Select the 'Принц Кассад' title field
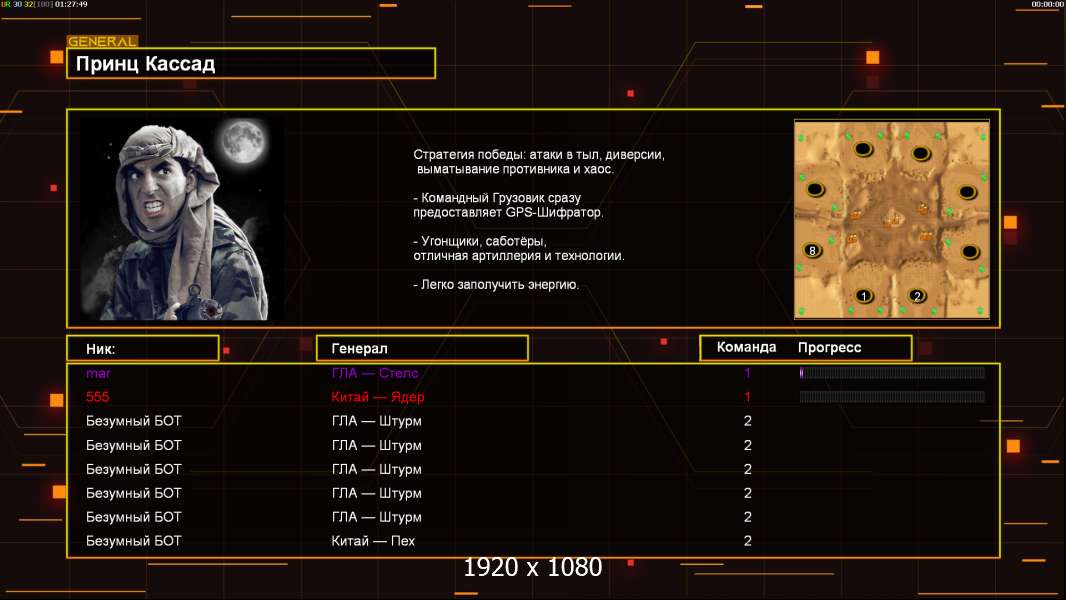This screenshot has height=600, width=1066. click(x=251, y=64)
